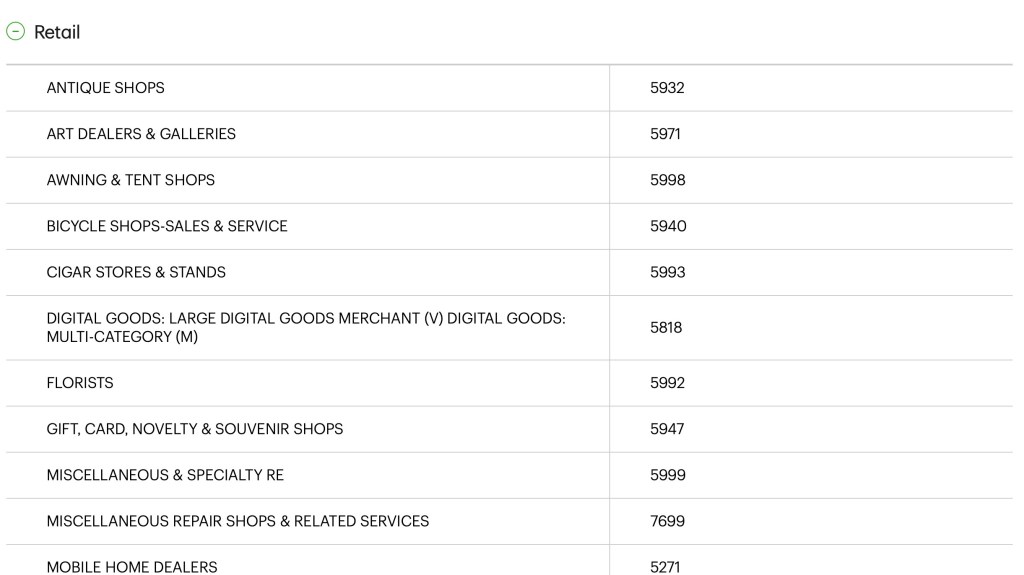Select BICYCLE SHOPS-SALES & SERVICE row
This screenshot has height=575, width=1024.
pos(167,226)
